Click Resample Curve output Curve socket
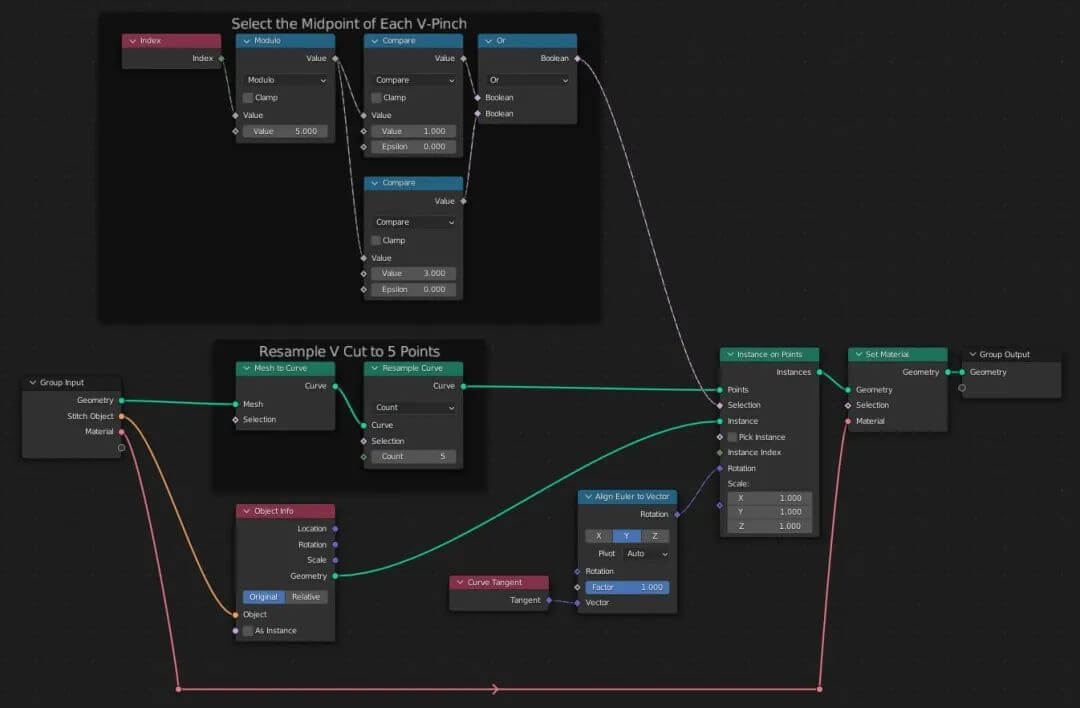Image resolution: width=1080 pixels, height=708 pixels. point(464,386)
